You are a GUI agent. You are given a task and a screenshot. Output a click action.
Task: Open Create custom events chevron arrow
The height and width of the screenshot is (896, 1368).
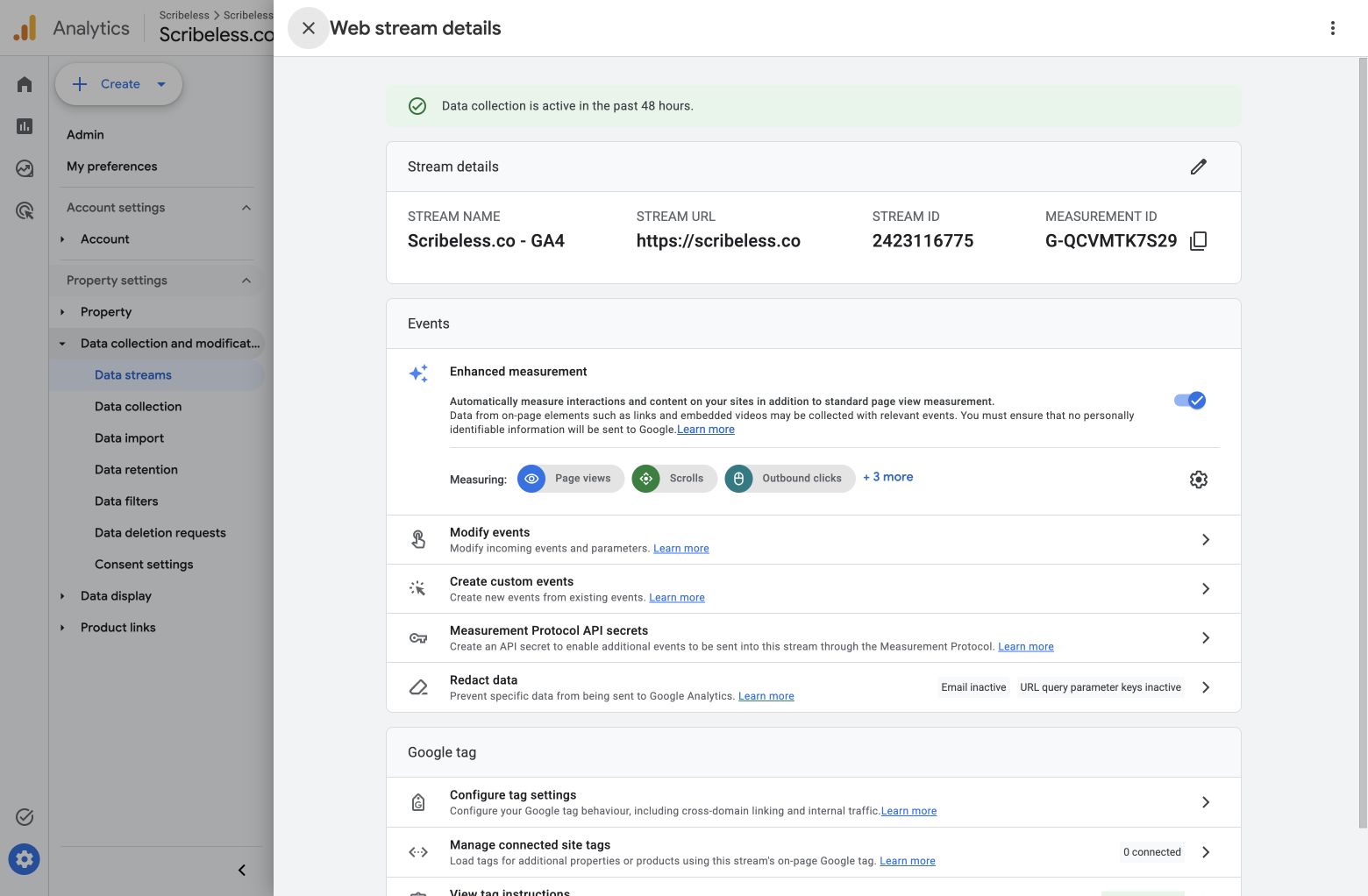click(x=1206, y=588)
